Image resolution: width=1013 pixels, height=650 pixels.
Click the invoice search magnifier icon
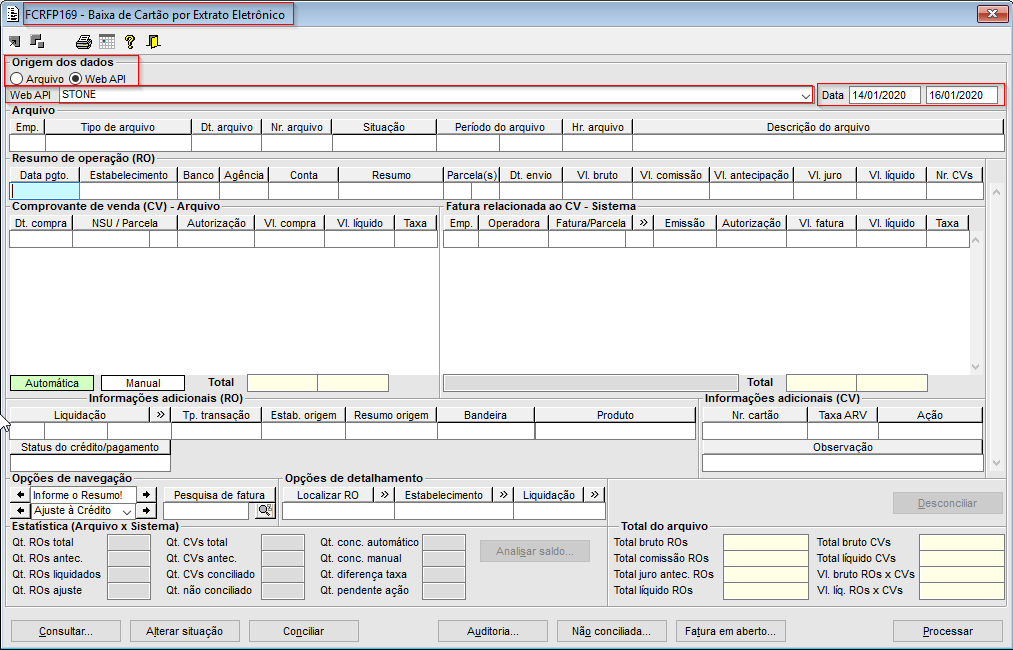266,510
